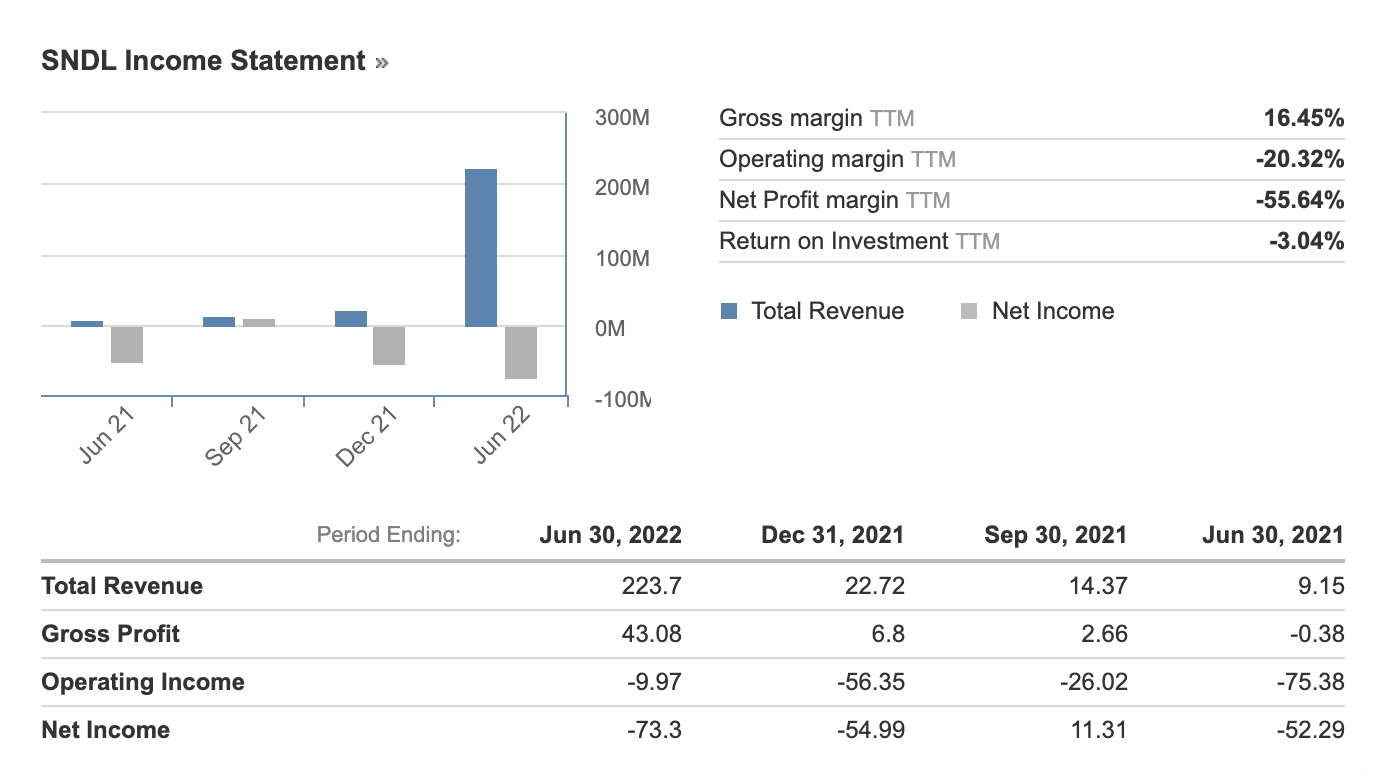Select the Sep 30, 2021 column header
Image resolution: width=1374 pixels, height=776 pixels.
click(x=1055, y=535)
